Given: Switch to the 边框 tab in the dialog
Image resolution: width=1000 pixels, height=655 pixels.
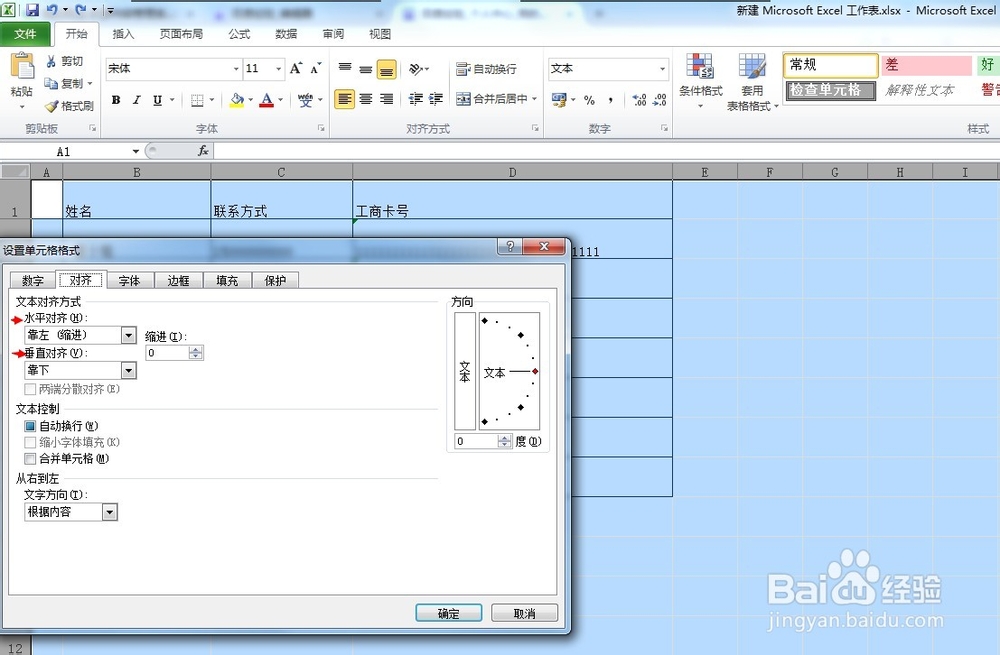Looking at the screenshot, I should tap(178, 280).
